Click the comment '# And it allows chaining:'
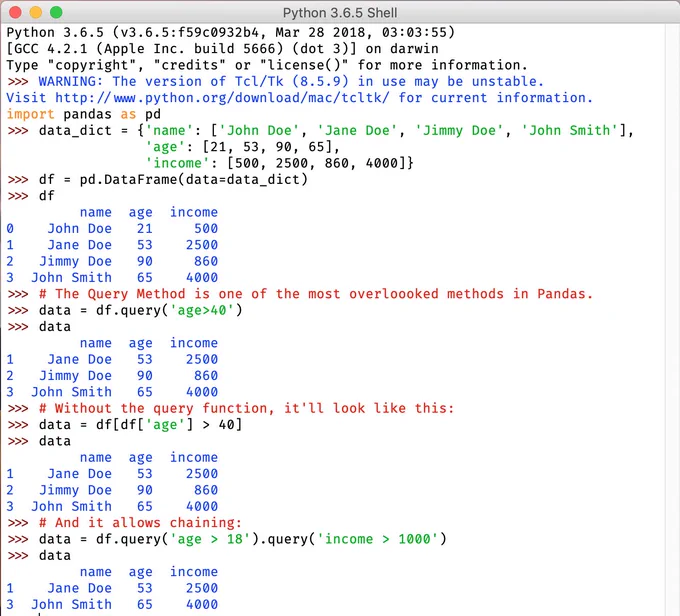The height and width of the screenshot is (616, 680). pyautogui.click(x=140, y=523)
